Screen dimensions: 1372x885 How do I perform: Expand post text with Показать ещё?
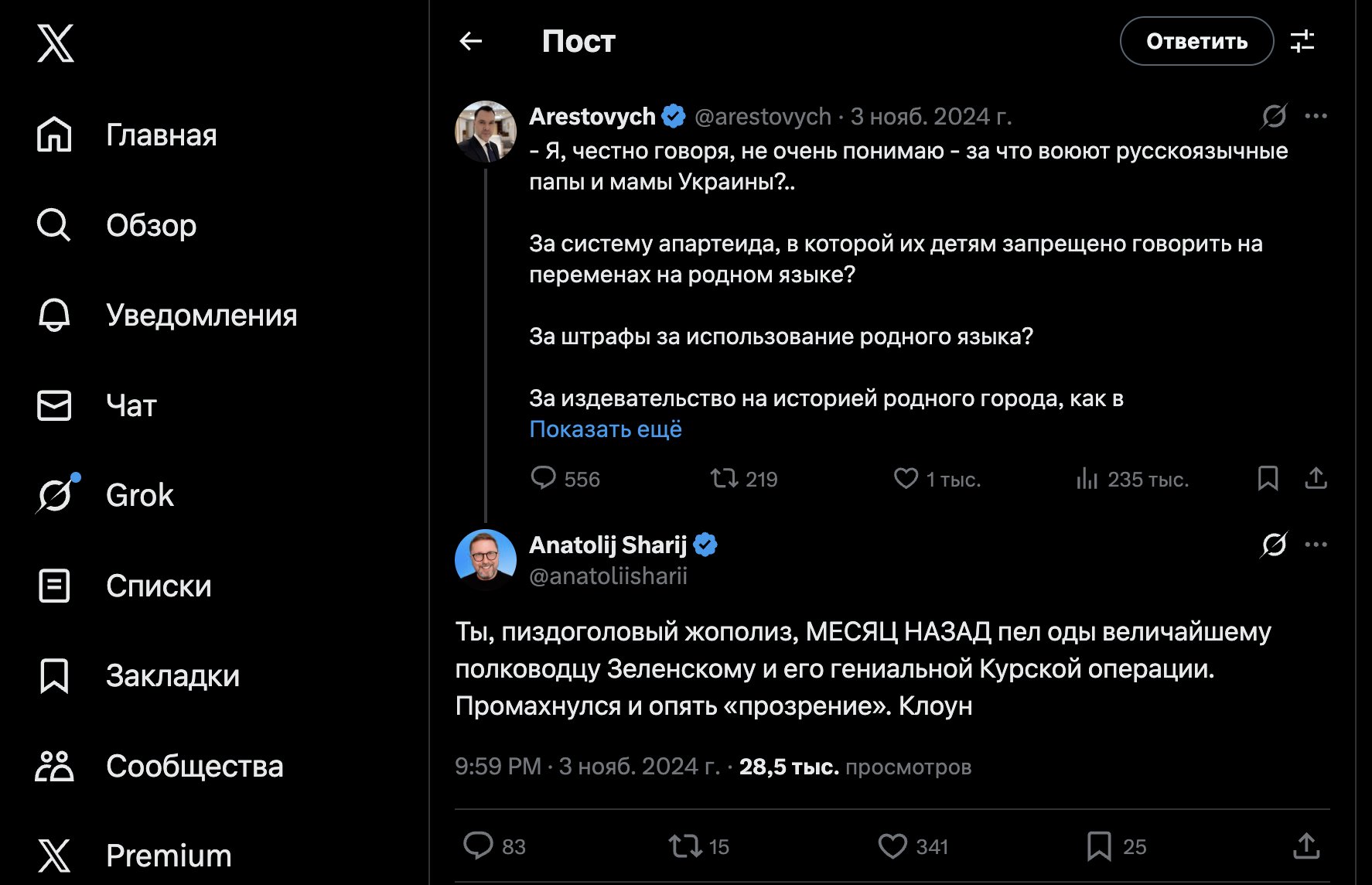point(606,429)
